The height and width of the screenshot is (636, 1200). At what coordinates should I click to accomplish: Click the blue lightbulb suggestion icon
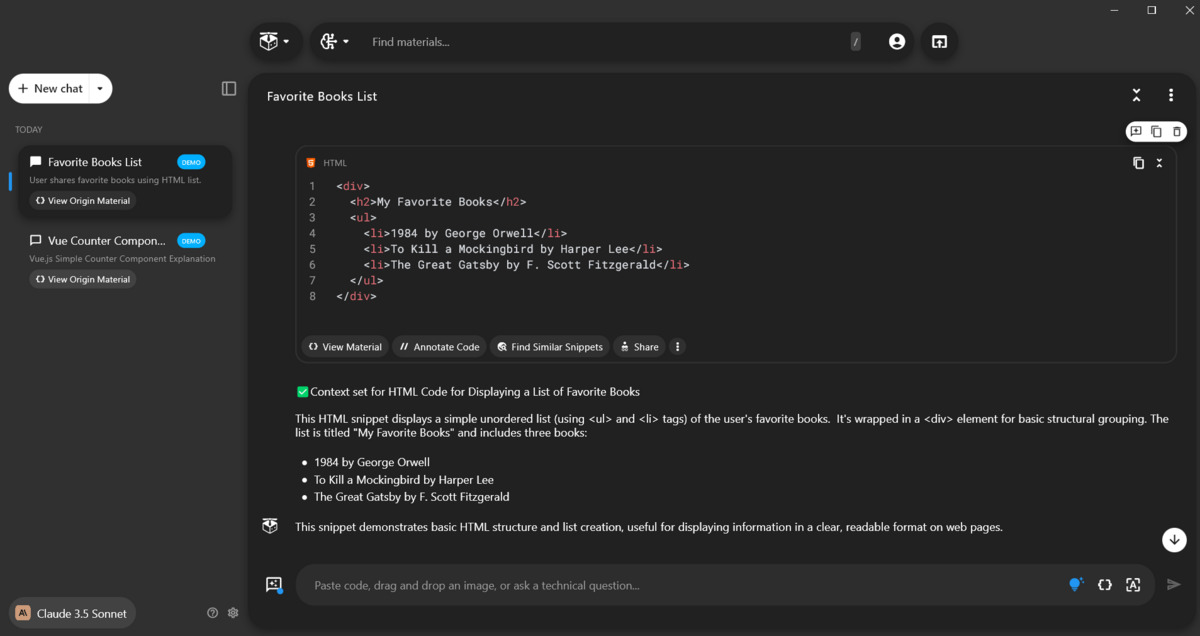tap(1075, 585)
